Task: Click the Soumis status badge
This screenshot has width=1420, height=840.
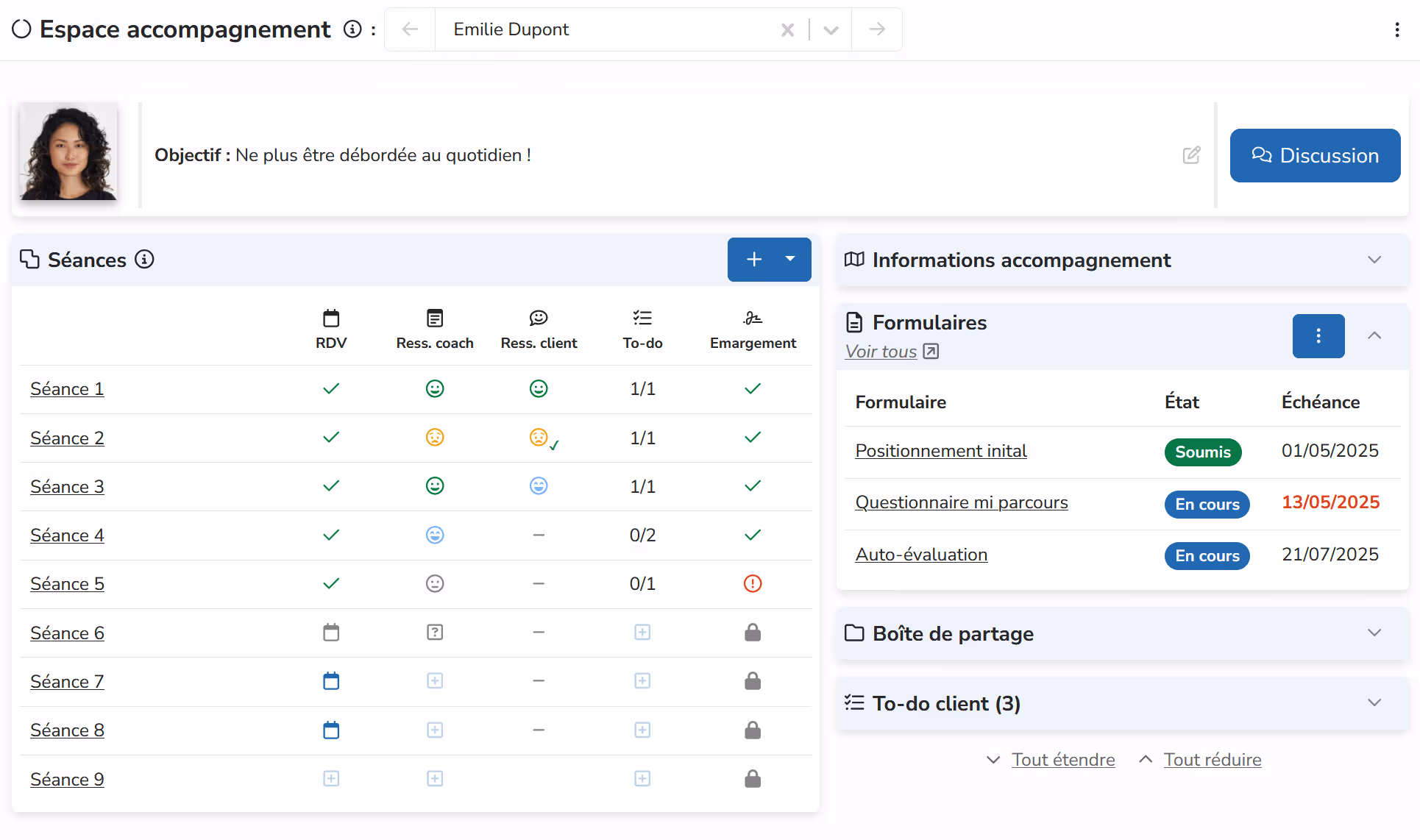Action: pos(1202,452)
